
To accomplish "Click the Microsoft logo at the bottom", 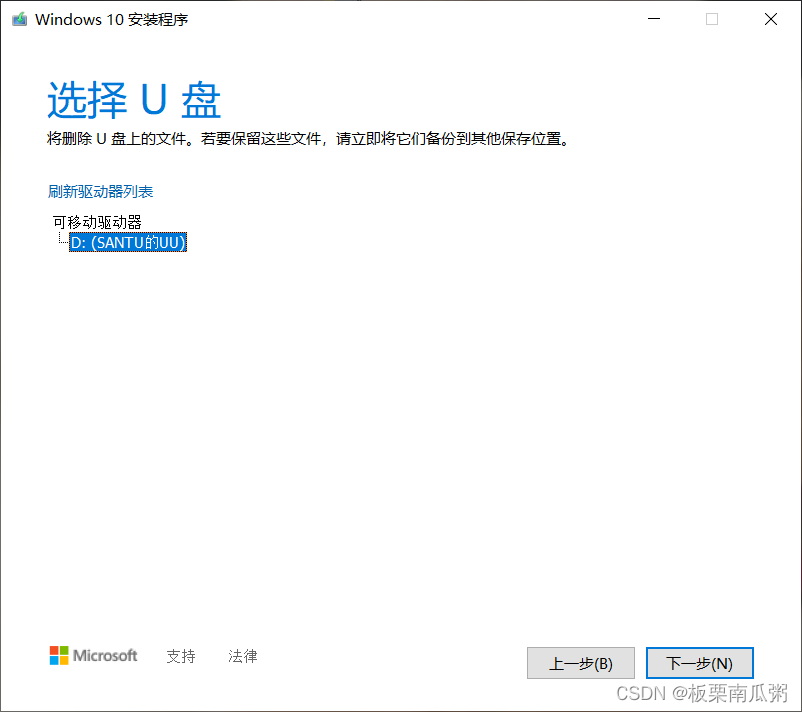I will click(93, 655).
